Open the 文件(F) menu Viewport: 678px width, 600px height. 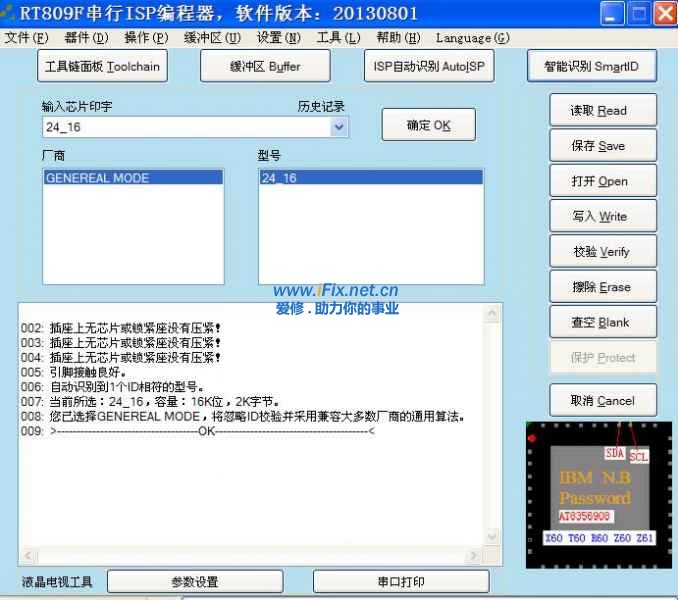26,38
